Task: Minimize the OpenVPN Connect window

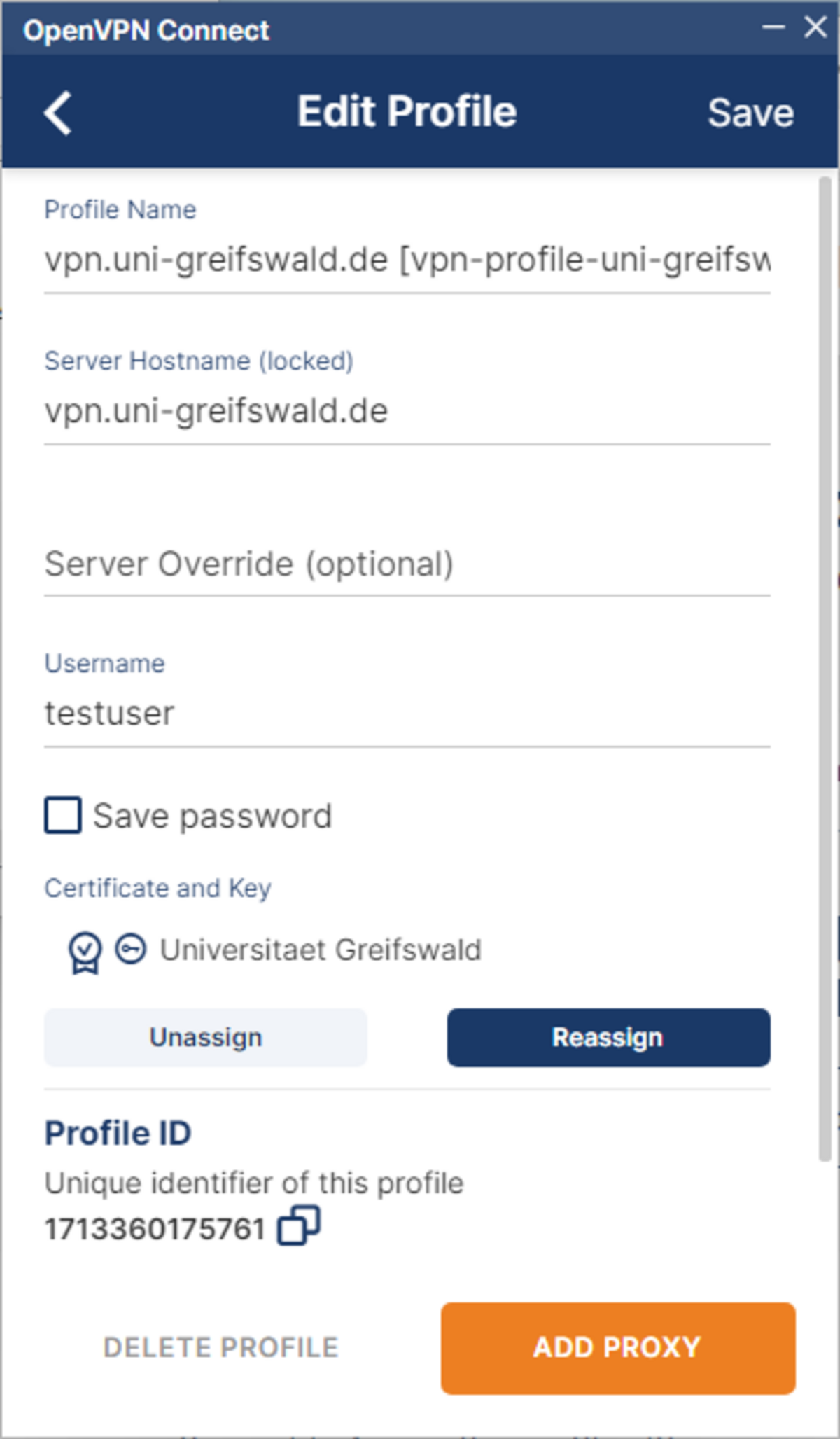Action: pos(773,27)
